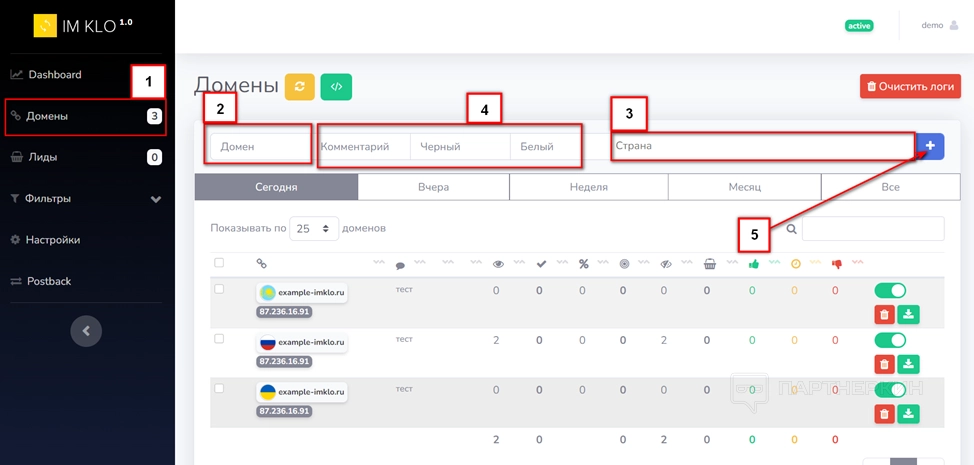Image resolution: width=974 pixels, height=465 pixels.
Task: Open the Страна country selector
Action: tap(763, 147)
